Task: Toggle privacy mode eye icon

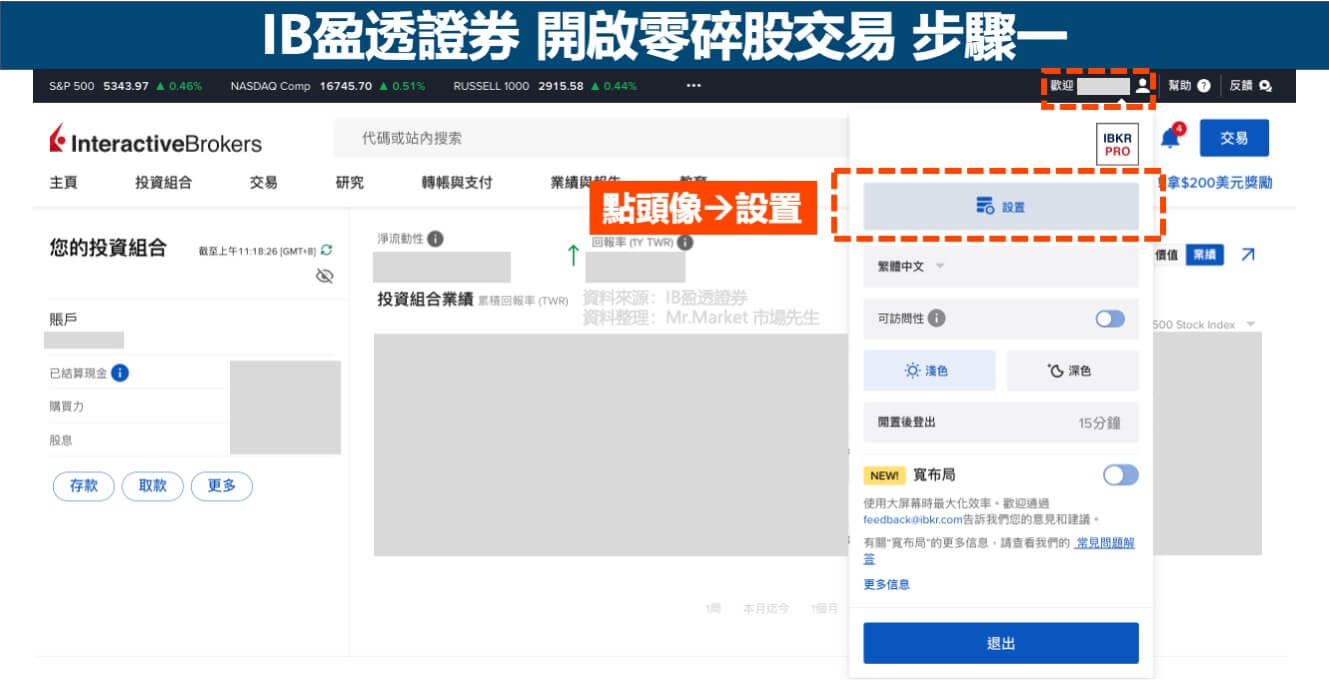Action: pyautogui.click(x=324, y=276)
